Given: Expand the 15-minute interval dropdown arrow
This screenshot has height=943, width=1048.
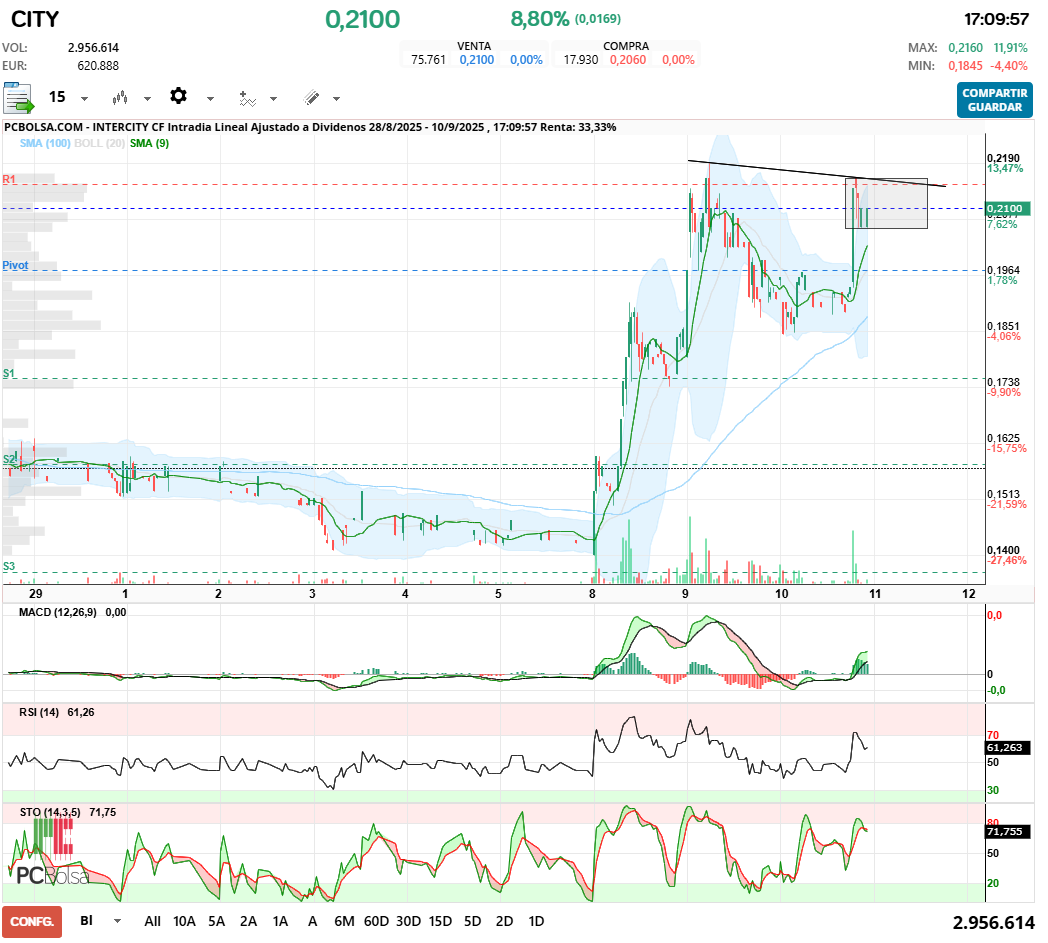Looking at the screenshot, I should [84, 99].
